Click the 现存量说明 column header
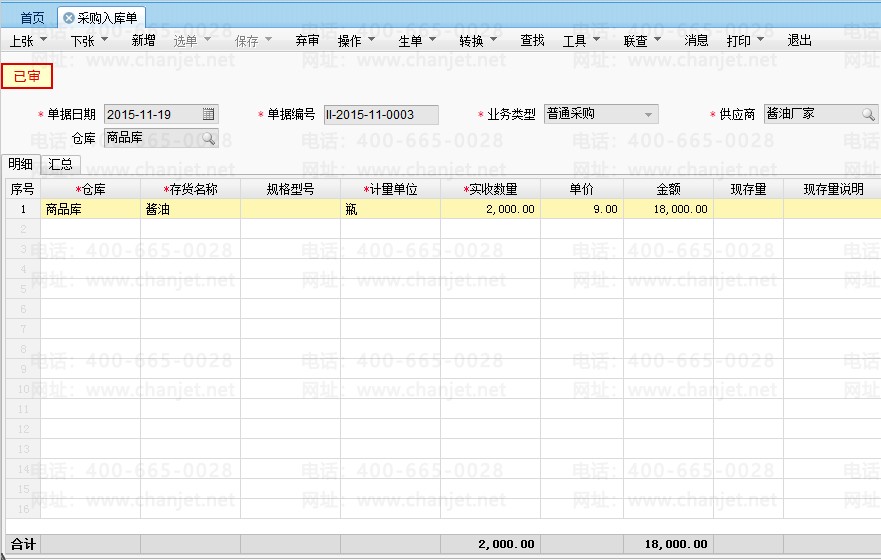 (x=833, y=189)
